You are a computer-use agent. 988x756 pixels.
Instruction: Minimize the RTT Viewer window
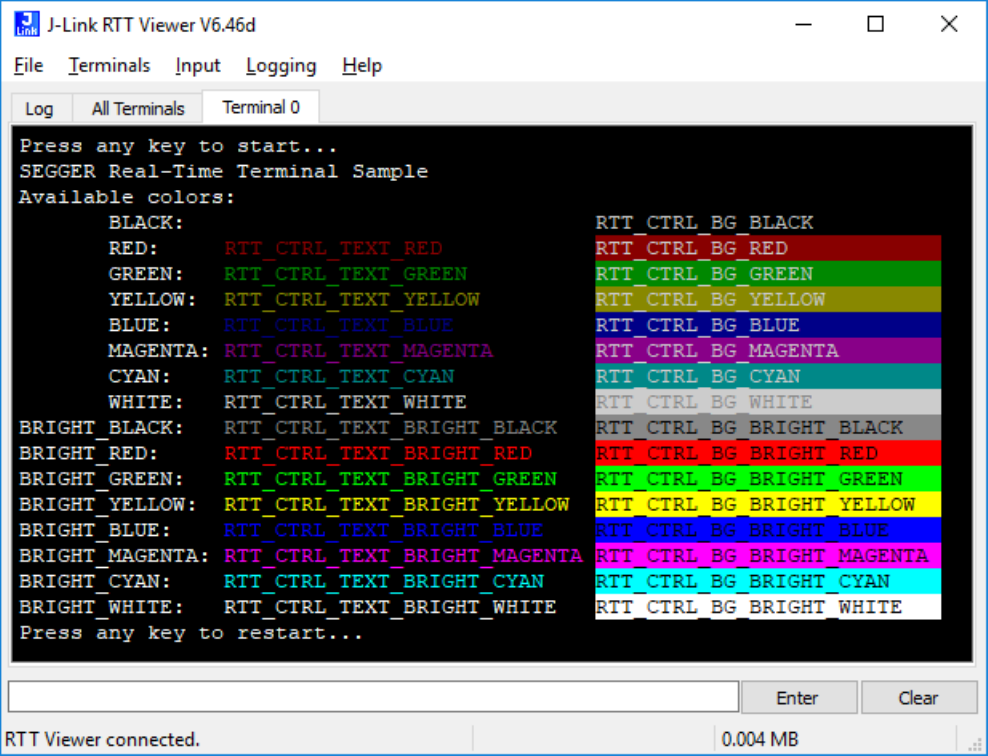(x=802, y=24)
